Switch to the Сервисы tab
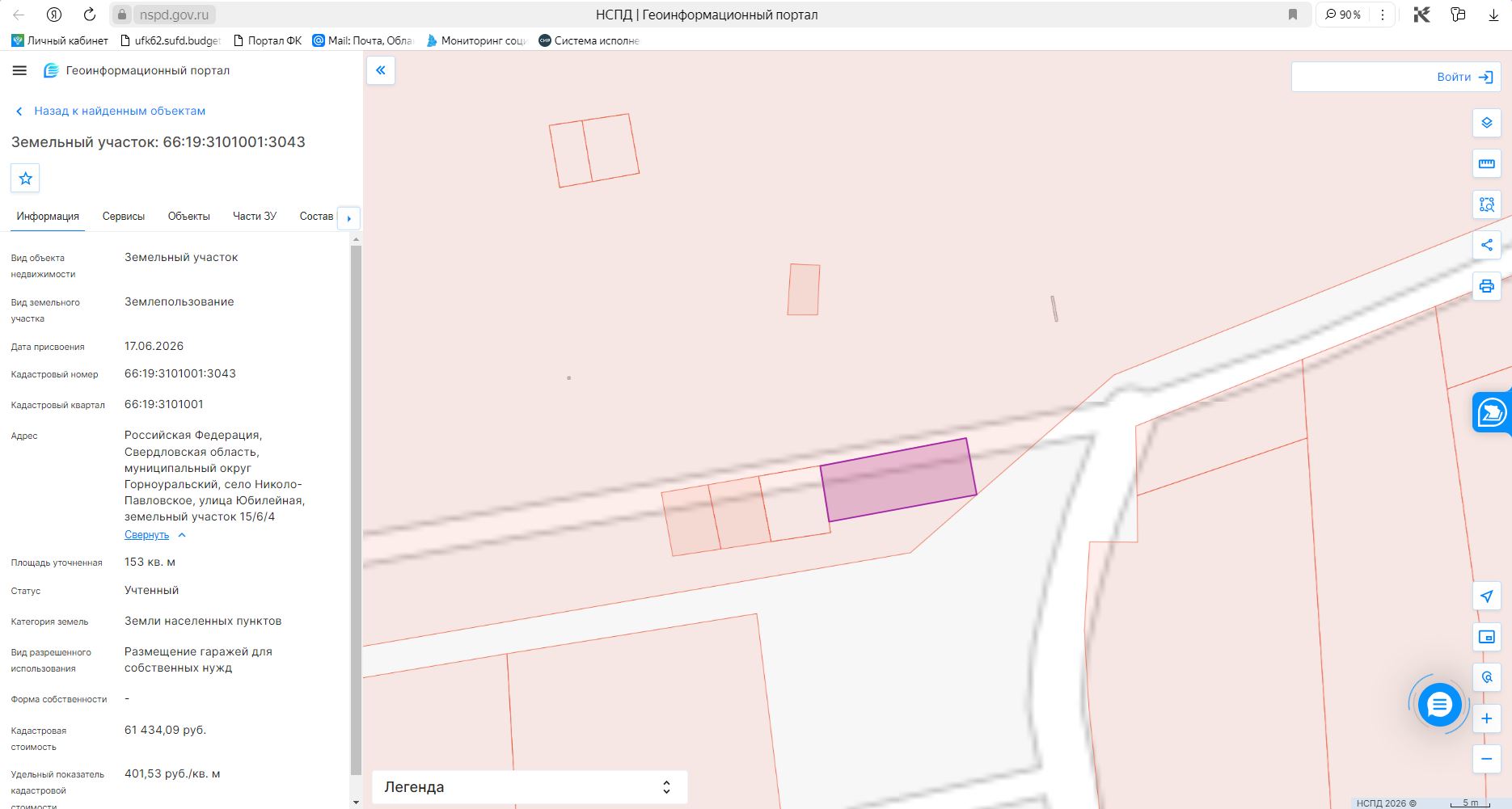The width and height of the screenshot is (1512, 809). click(124, 217)
